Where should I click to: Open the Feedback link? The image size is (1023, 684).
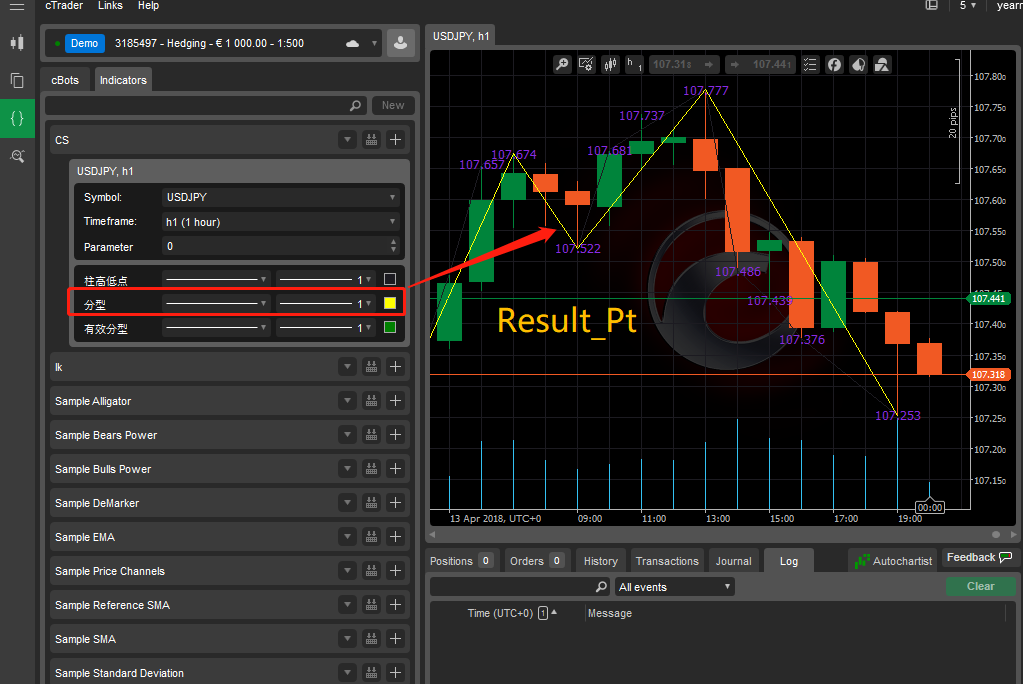pyautogui.click(x=979, y=557)
